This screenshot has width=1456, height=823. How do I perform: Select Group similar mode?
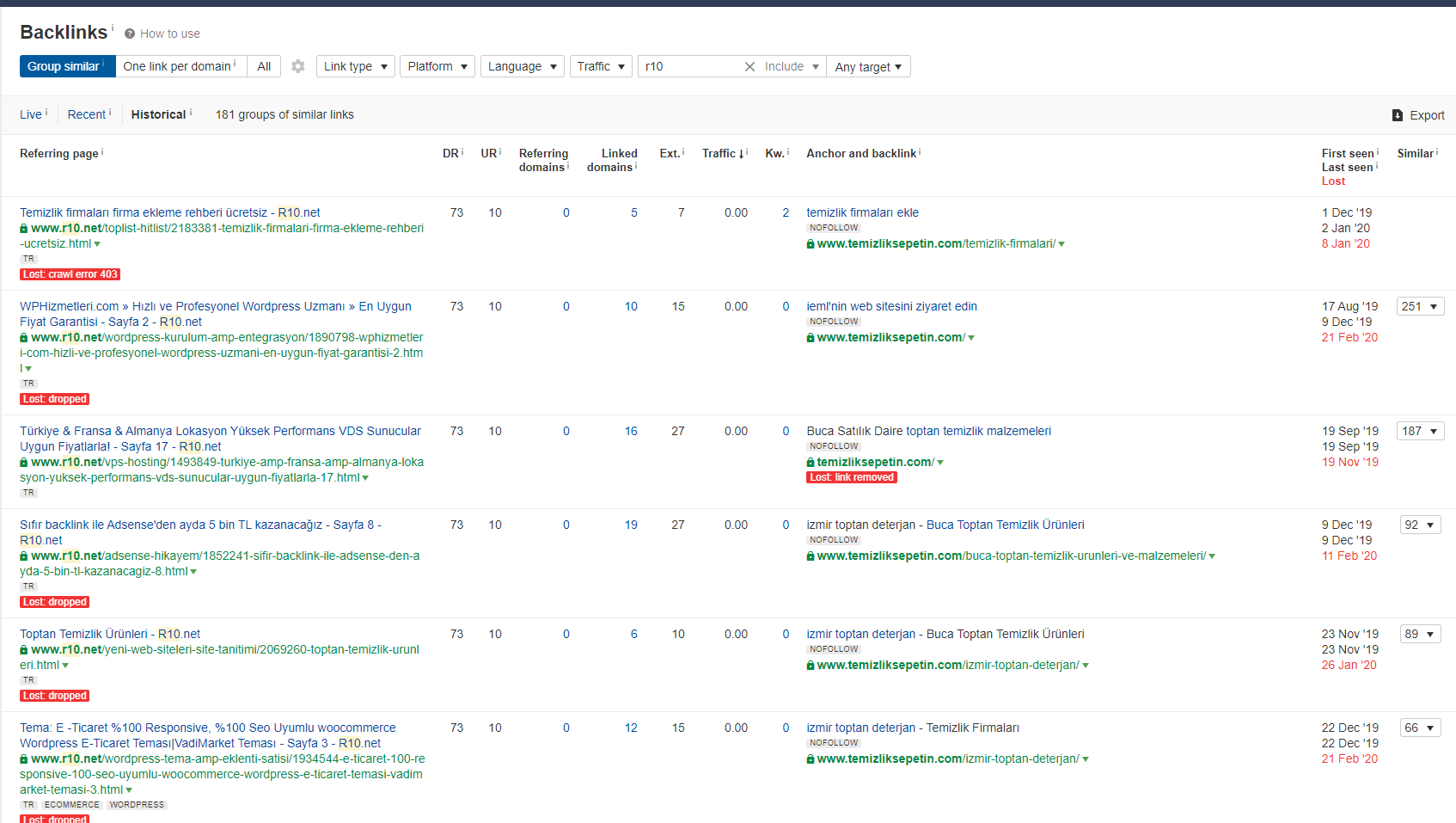[x=67, y=66]
